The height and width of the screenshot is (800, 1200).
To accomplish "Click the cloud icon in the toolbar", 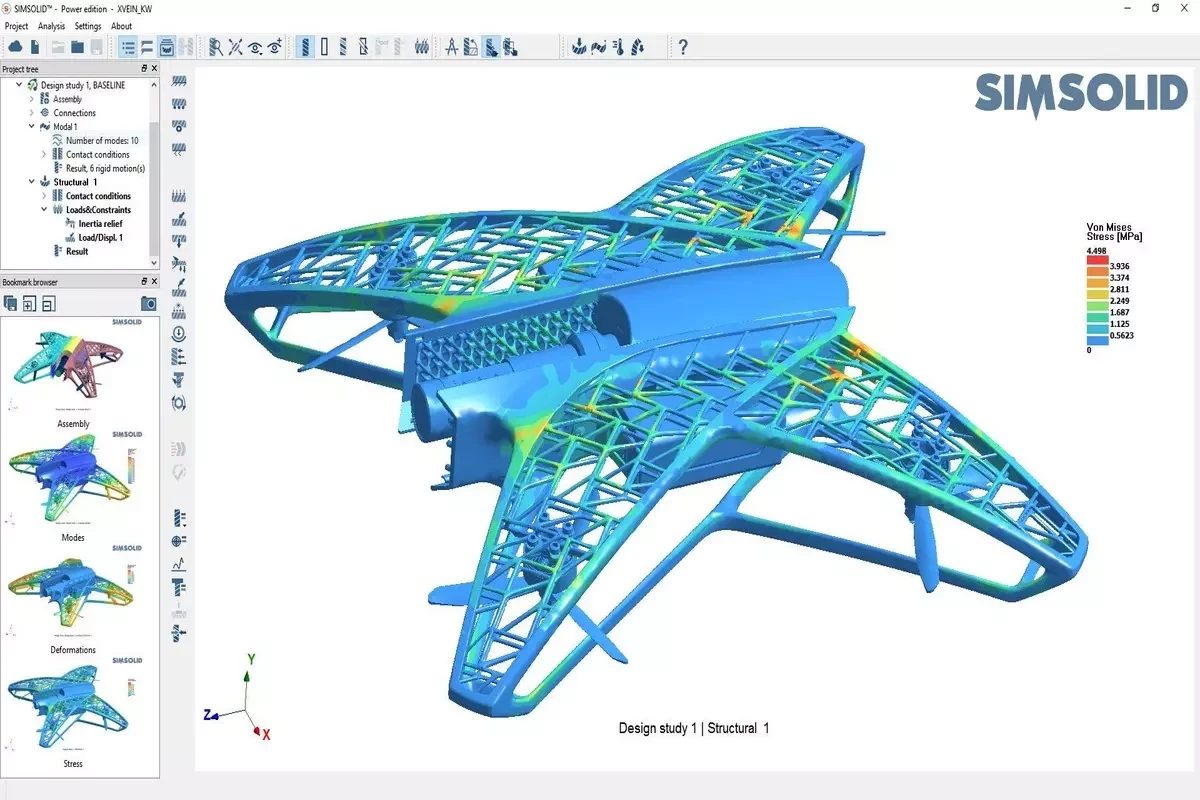I will 16,46.
